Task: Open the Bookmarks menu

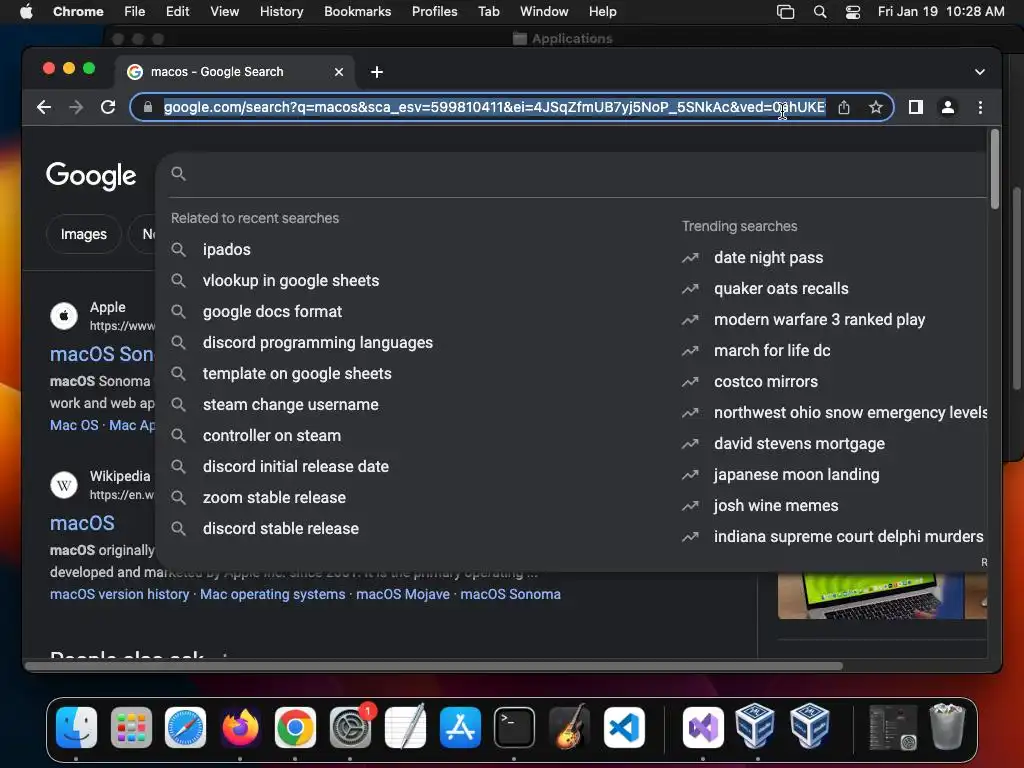Action: coord(357,12)
